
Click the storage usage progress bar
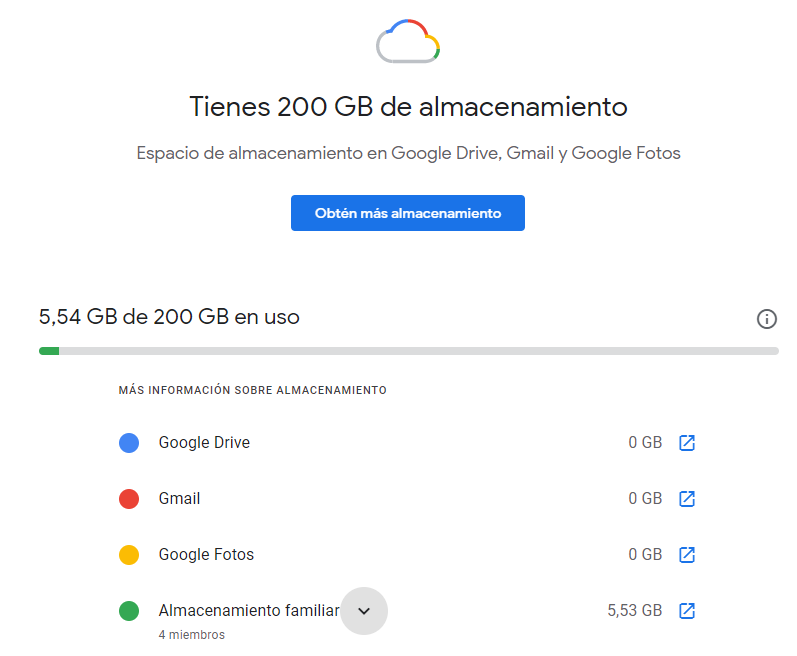click(x=408, y=351)
